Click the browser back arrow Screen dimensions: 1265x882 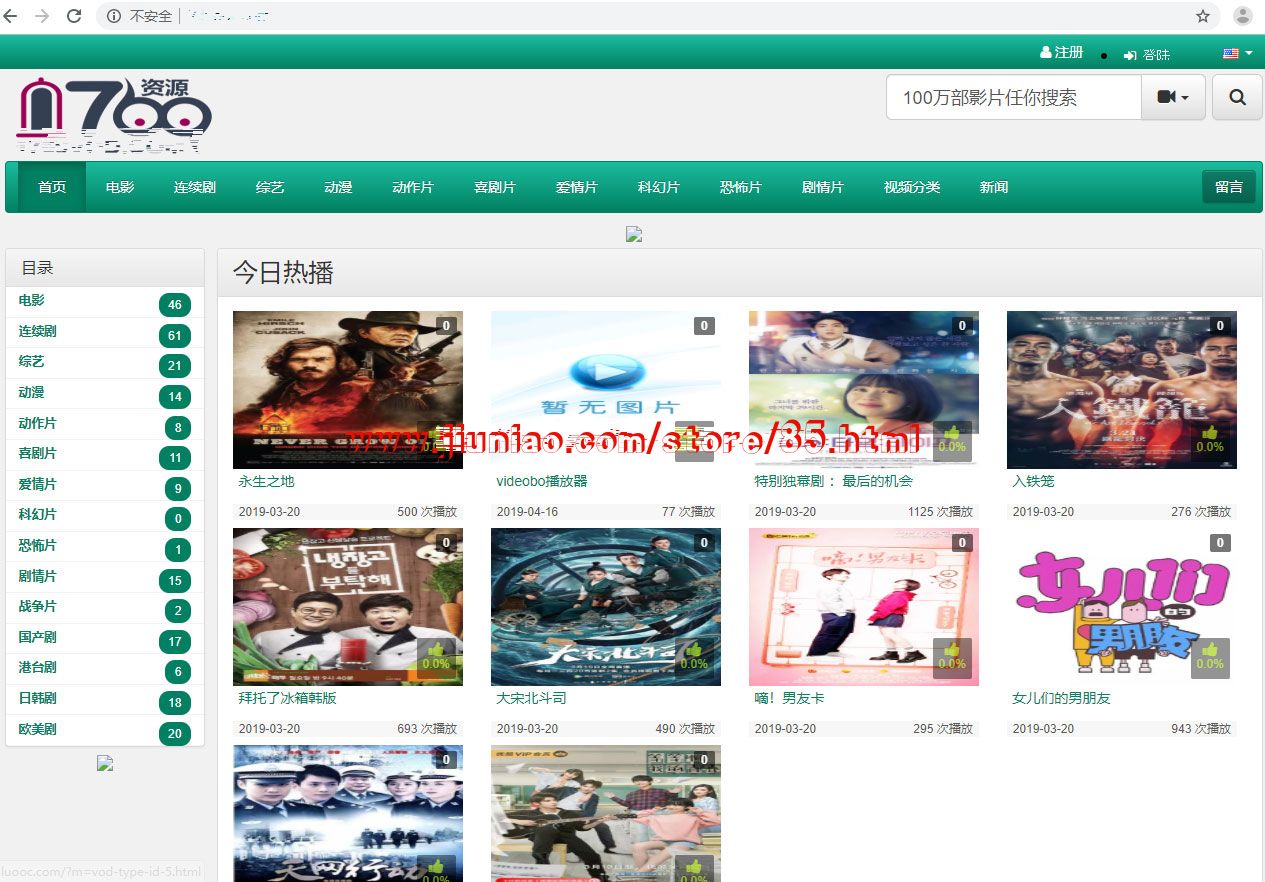pyautogui.click(x=11, y=15)
